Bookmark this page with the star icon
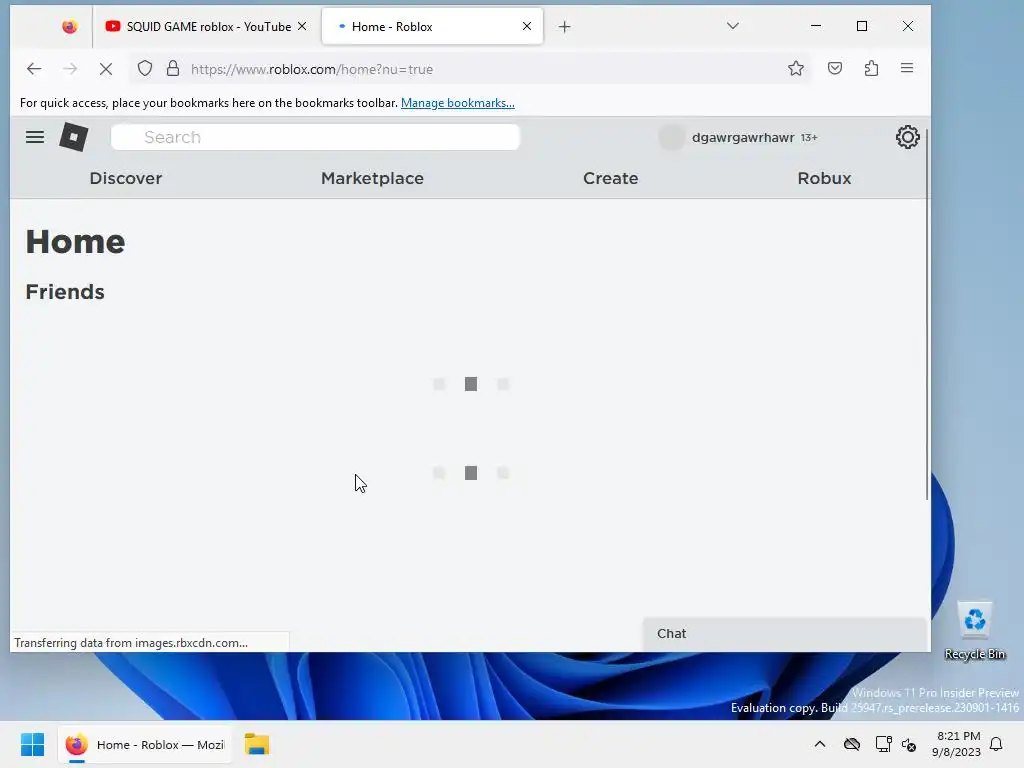 (795, 69)
